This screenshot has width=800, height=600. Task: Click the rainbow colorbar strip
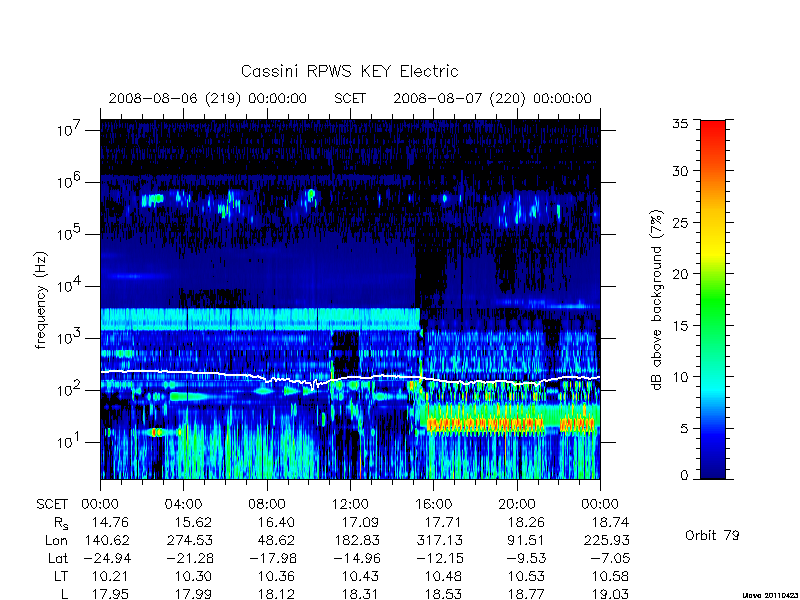coord(713,299)
